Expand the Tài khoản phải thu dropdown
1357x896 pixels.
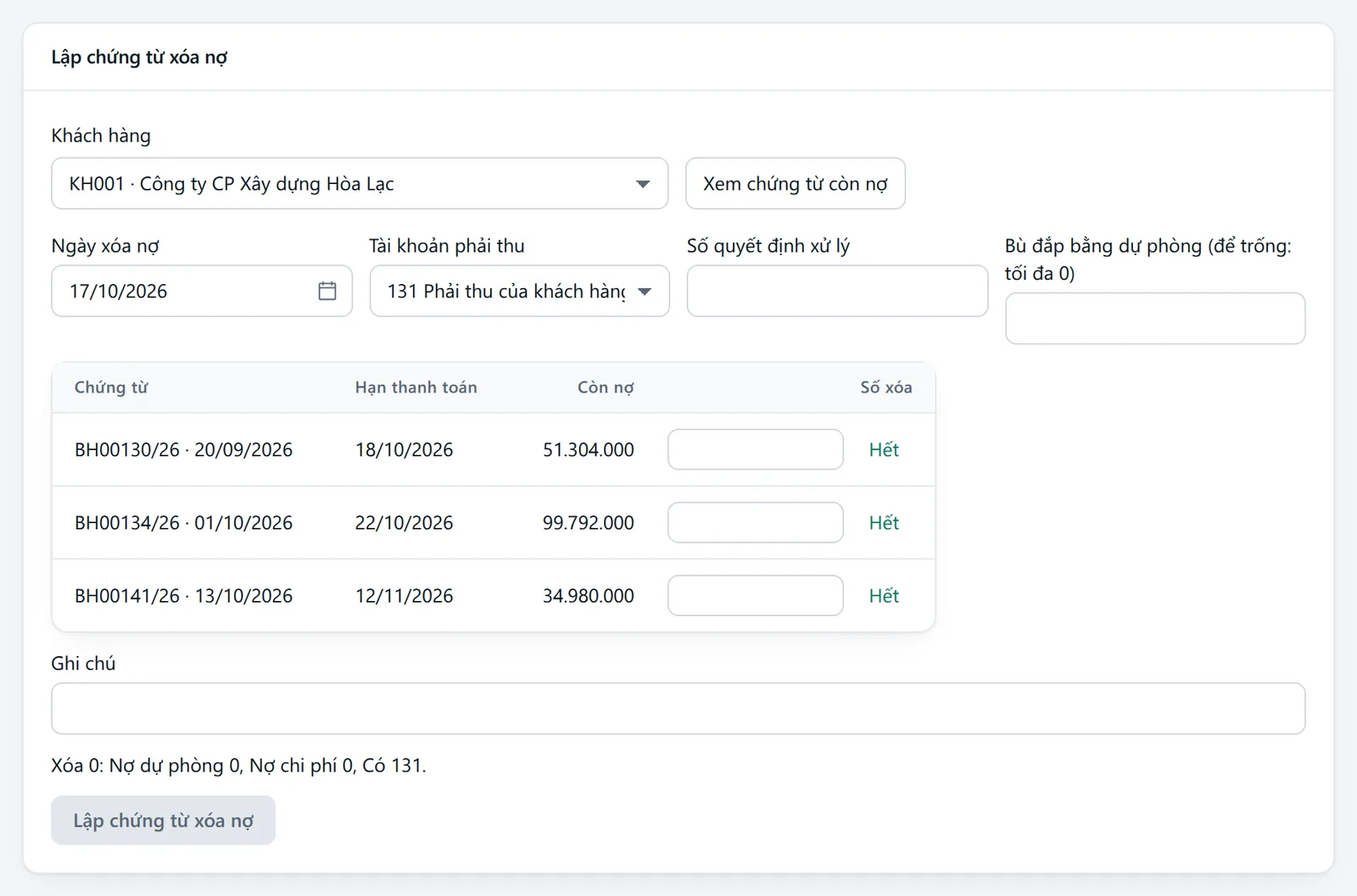click(x=519, y=291)
